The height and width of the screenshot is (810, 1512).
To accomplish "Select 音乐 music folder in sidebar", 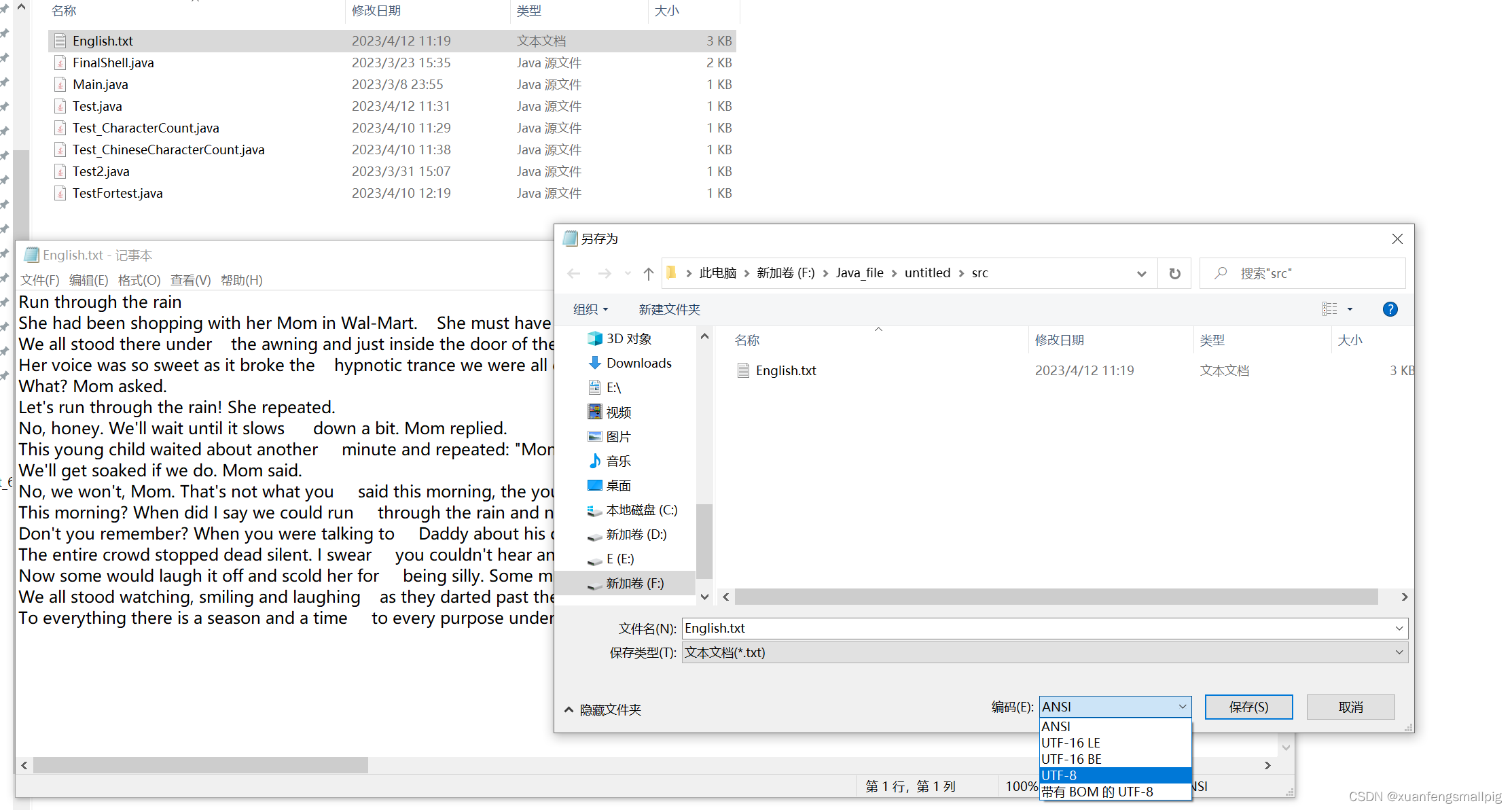I will 618,461.
